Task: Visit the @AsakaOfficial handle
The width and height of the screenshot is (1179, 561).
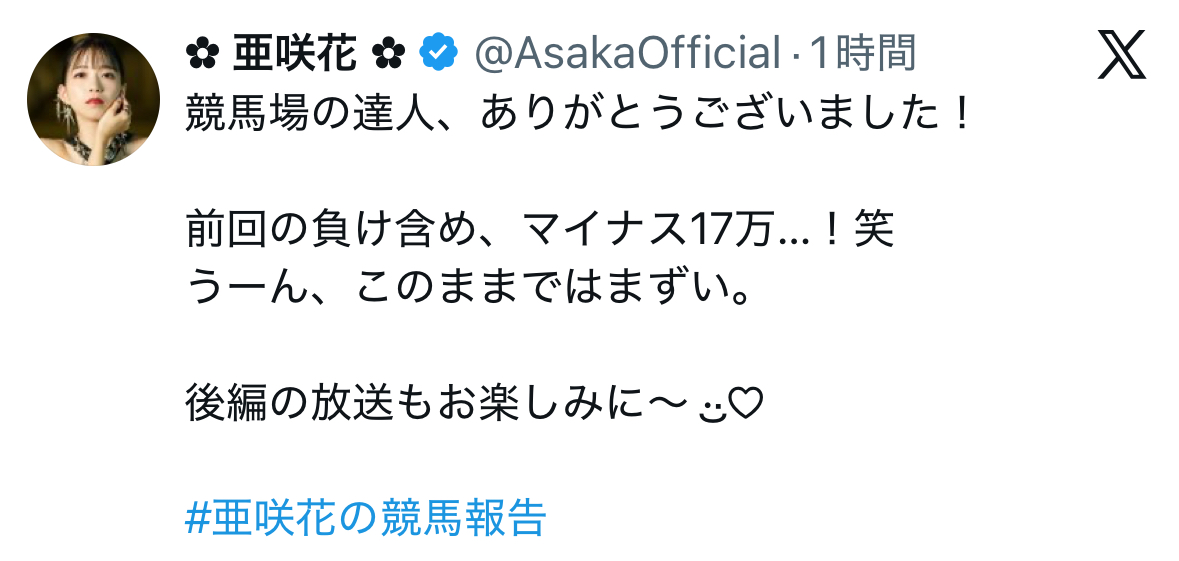Action: tap(625, 54)
